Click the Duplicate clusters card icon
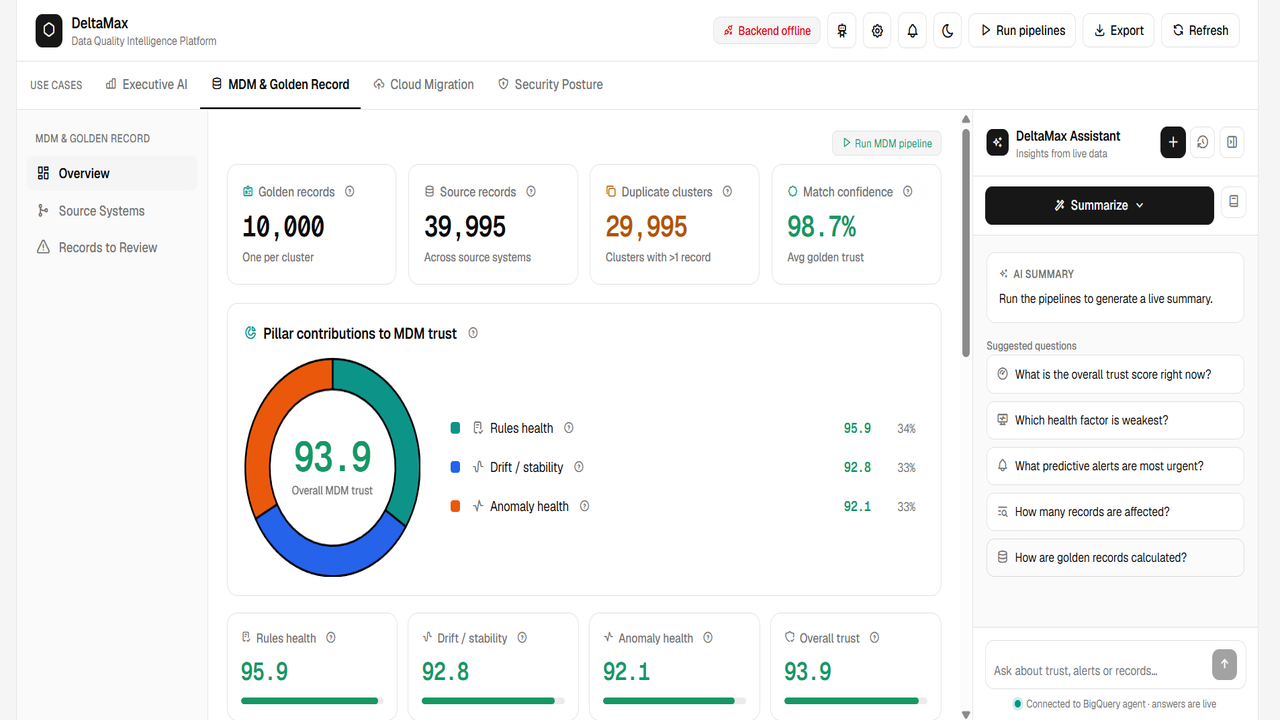Screen dimensions: 1280x720 611,192
